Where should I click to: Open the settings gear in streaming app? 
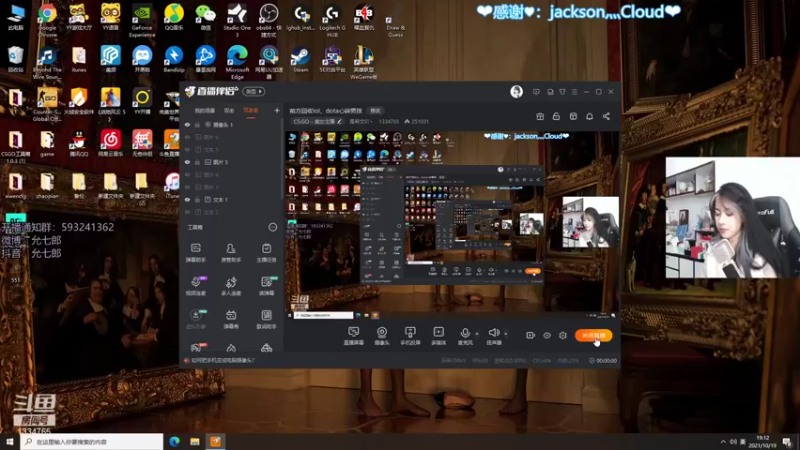[563, 335]
